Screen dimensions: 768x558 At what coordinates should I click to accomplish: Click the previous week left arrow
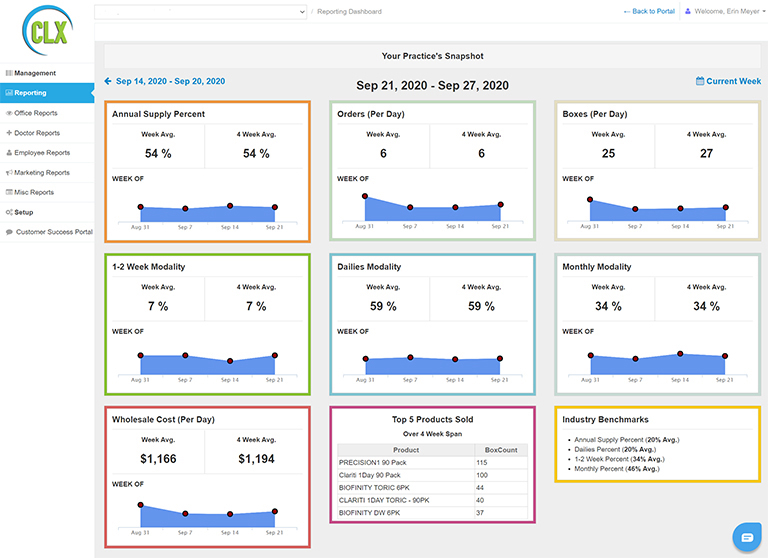click(x=108, y=81)
